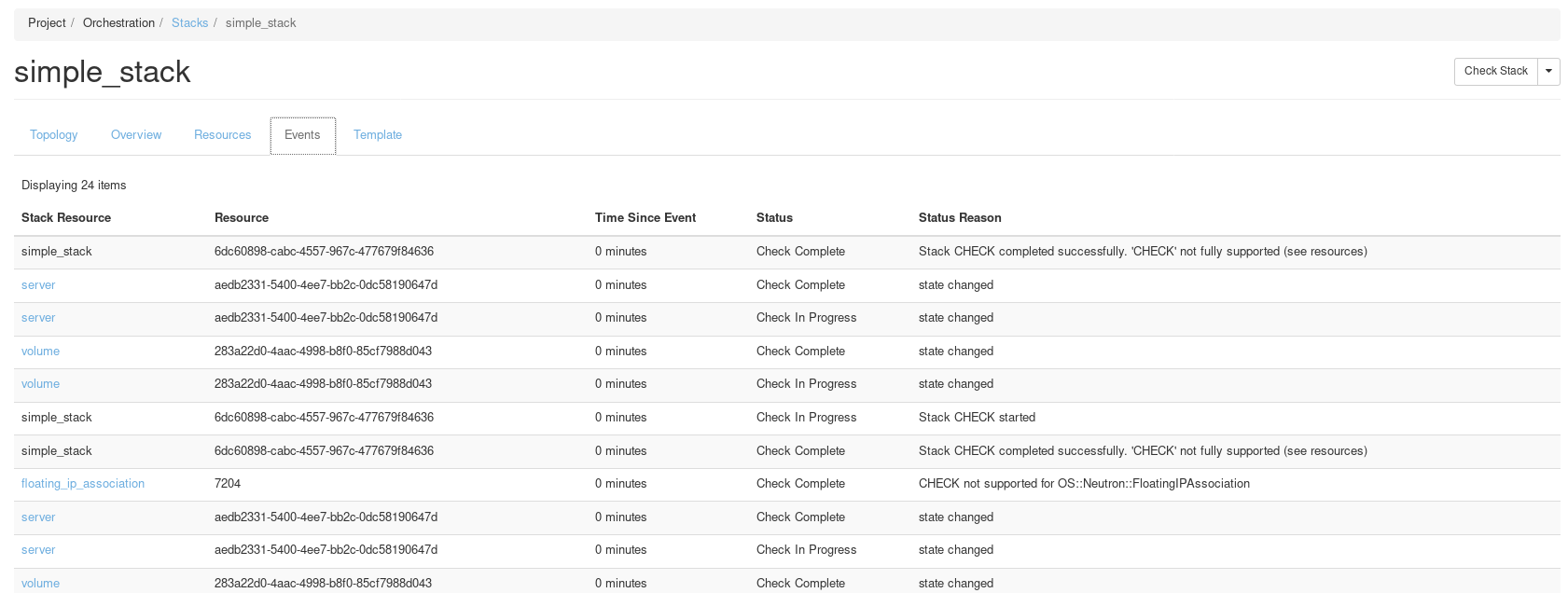1568x593 pixels.
Task: Click the Time Since Event column header
Action: click(645, 218)
